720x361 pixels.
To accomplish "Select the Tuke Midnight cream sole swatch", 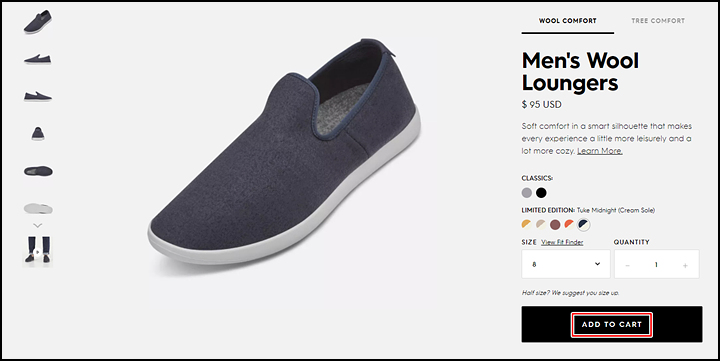I will tap(584, 224).
